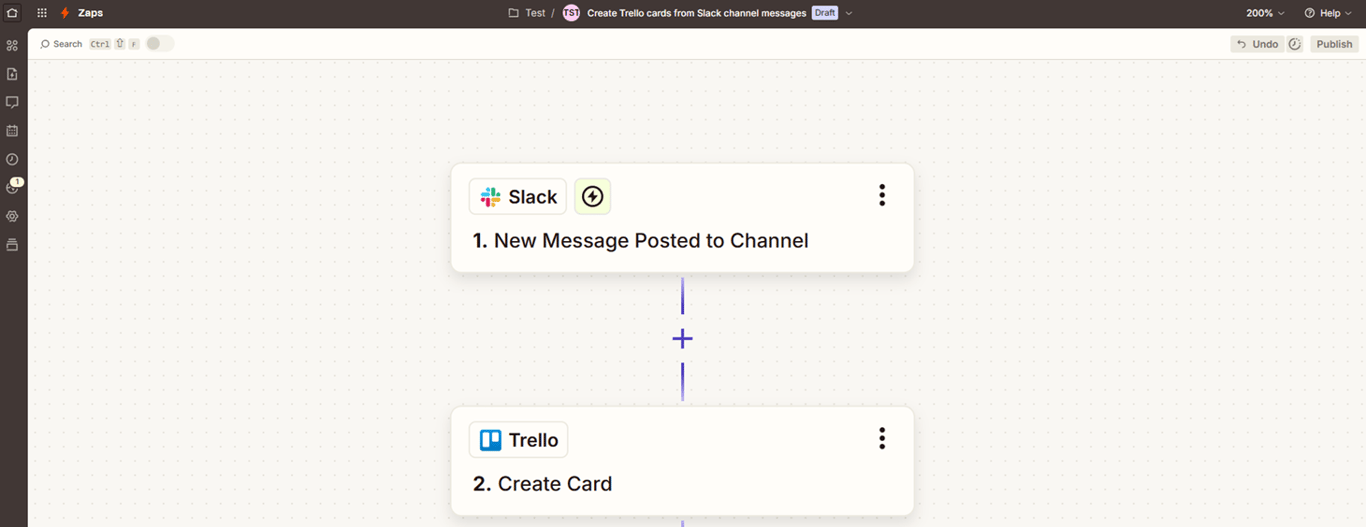
Task: Open the settings gear icon in sidebar
Action: tap(12, 216)
